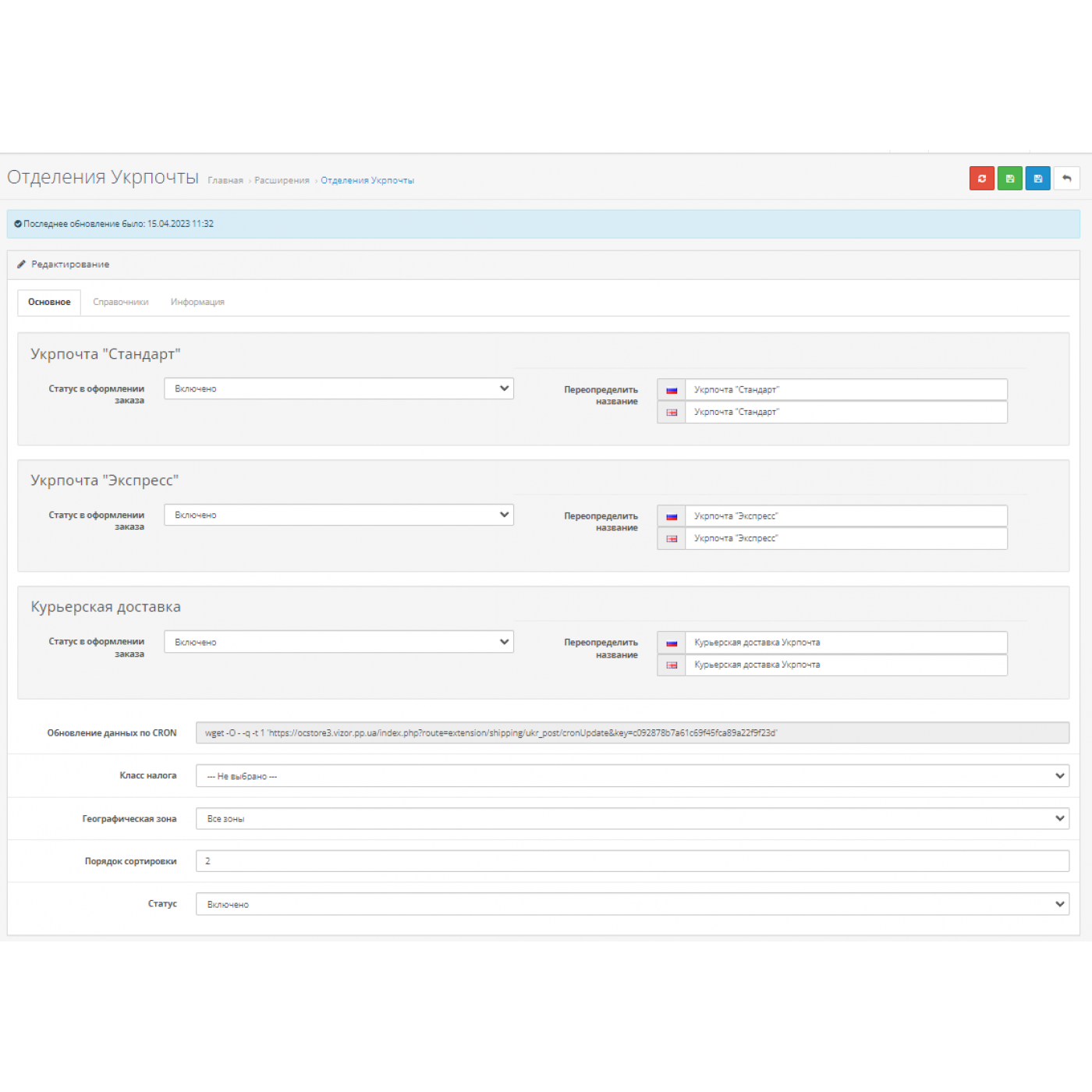The height and width of the screenshot is (1092, 1092).
Task: Click the CRON wget command field
Action: tap(632, 733)
